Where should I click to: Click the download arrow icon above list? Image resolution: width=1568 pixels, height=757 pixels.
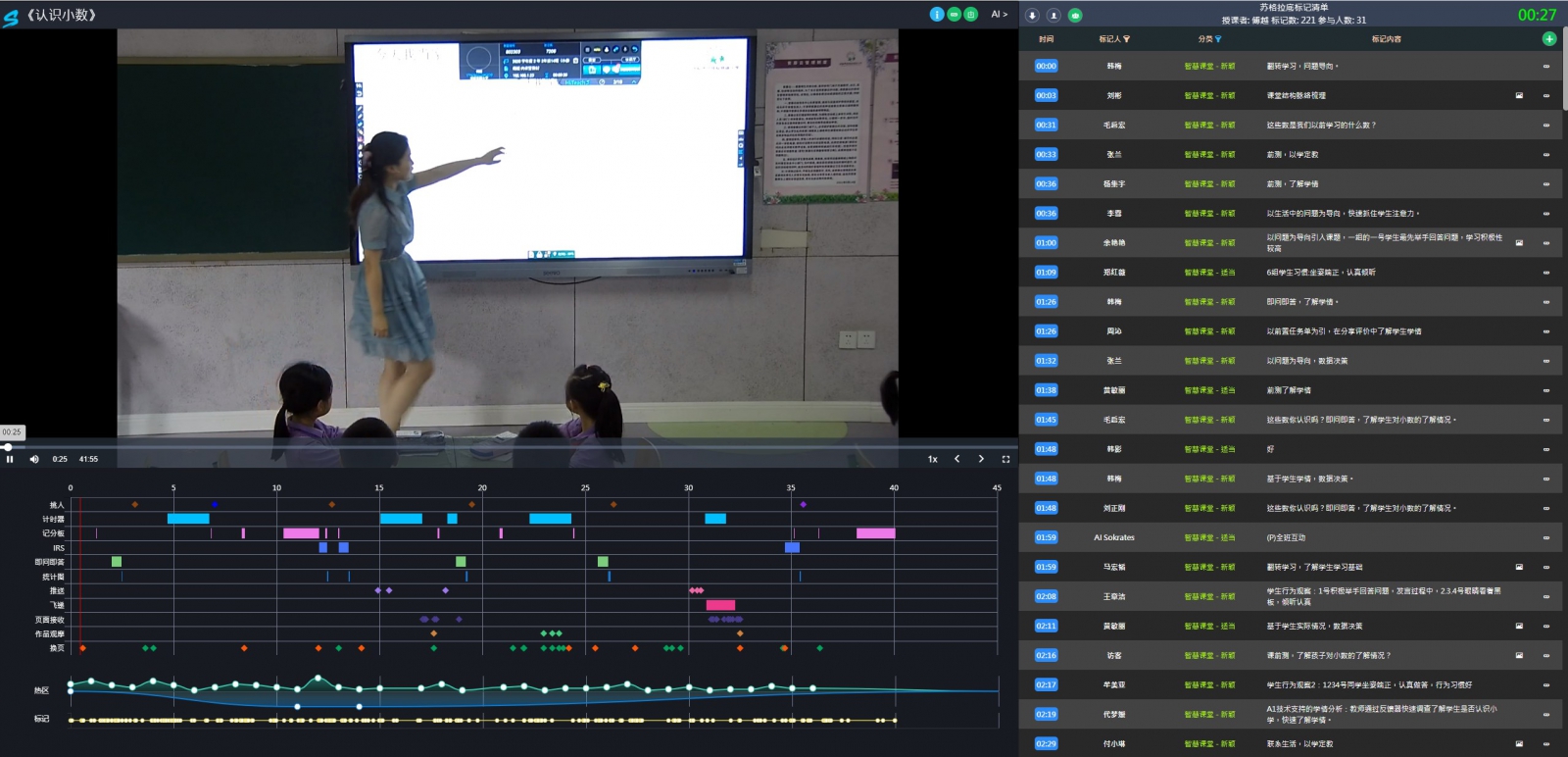(1032, 15)
